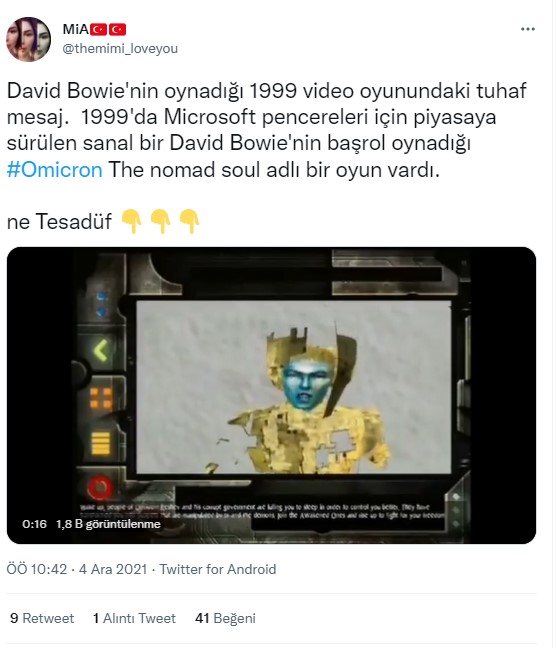Click the MiA display name

[x=75, y=29]
